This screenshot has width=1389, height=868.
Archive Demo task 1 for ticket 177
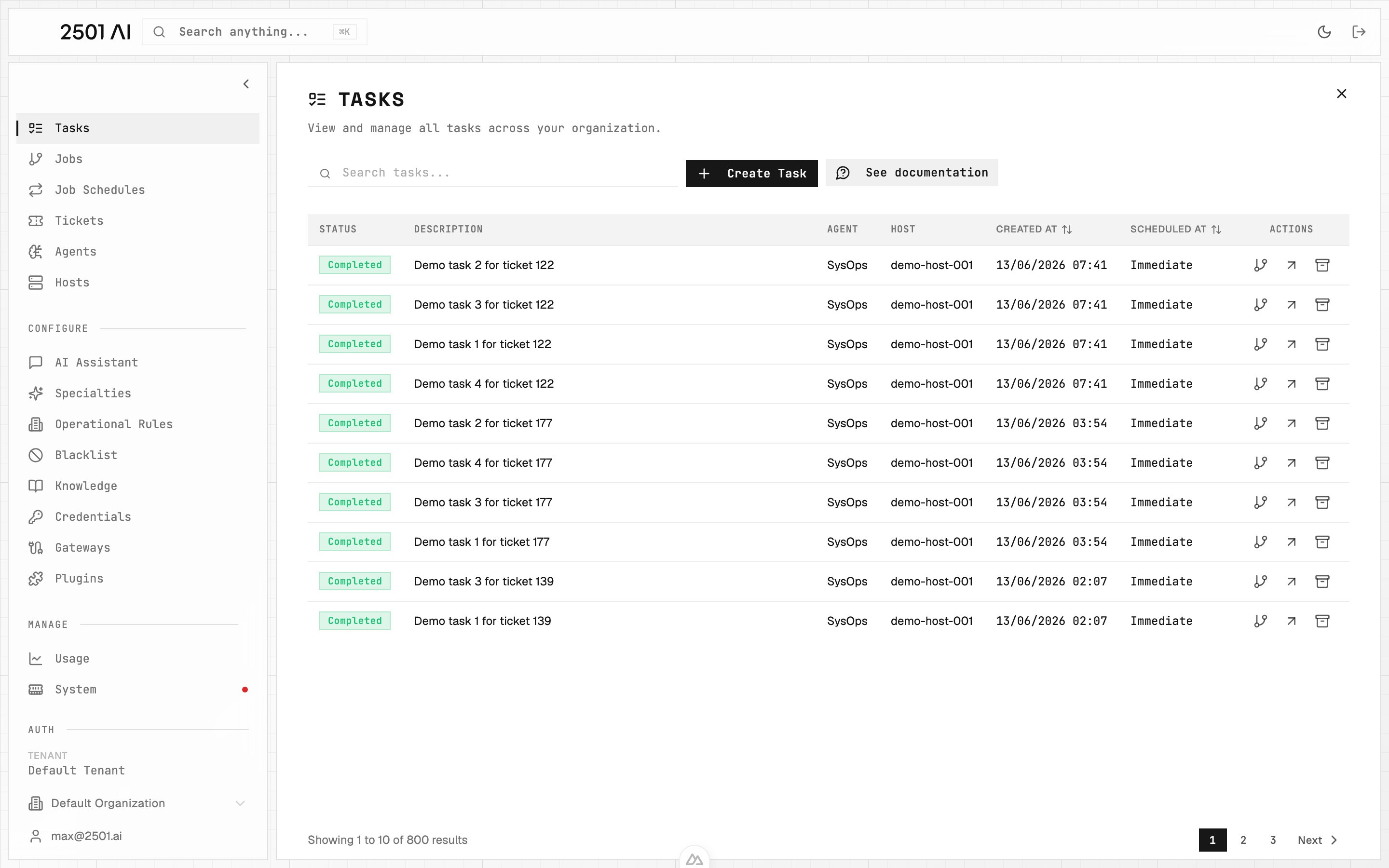coord(1322,542)
